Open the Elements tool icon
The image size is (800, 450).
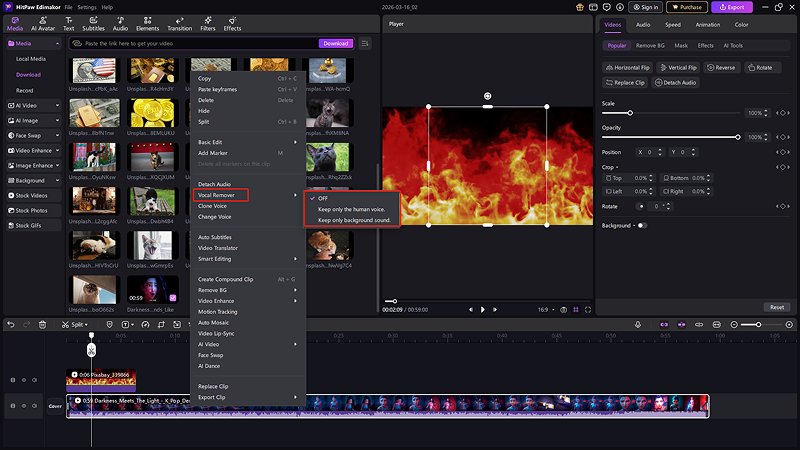pos(148,22)
